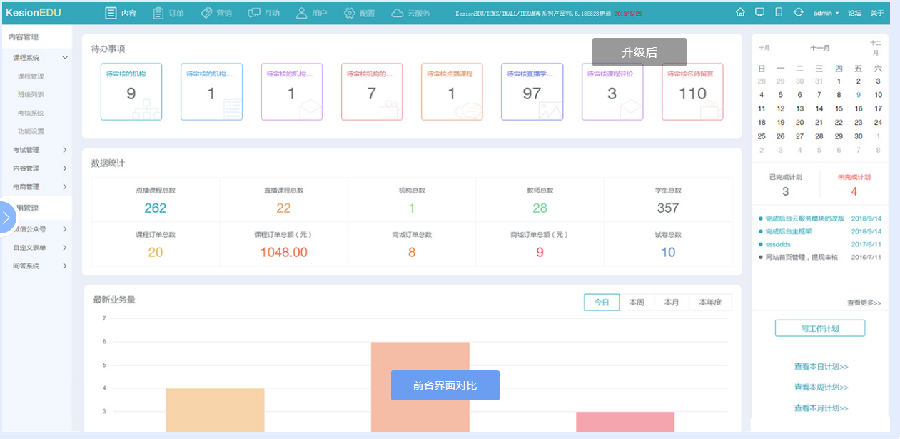
Task: Open the 查看本日计划 link
Action: [819, 366]
